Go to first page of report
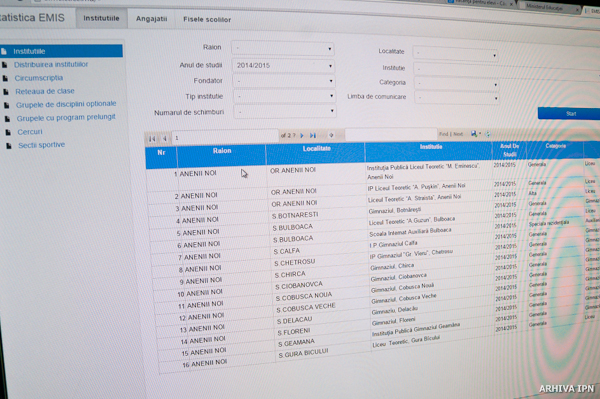This screenshot has width=600, height=399. [152, 138]
